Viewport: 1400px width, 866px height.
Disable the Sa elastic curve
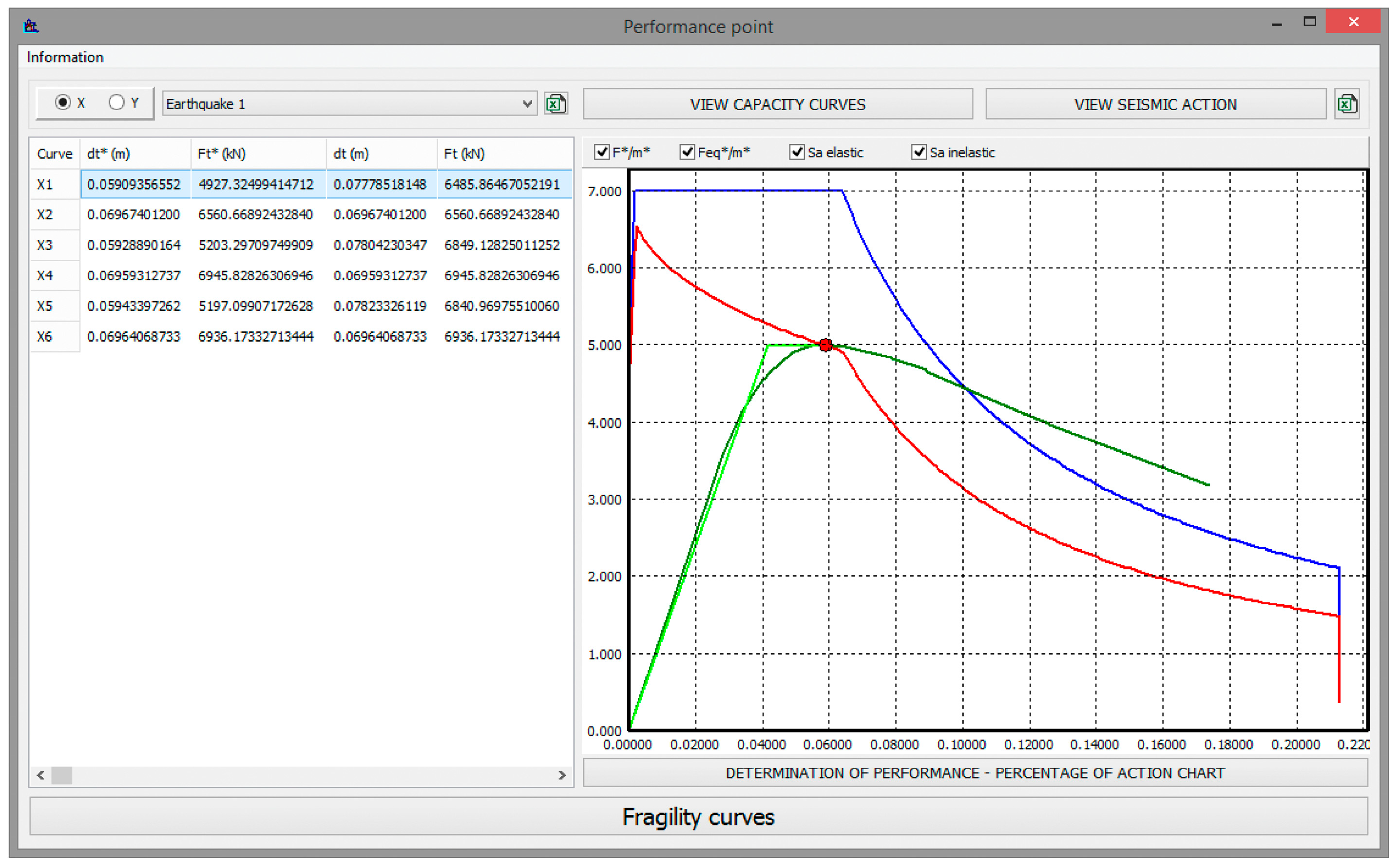(797, 152)
